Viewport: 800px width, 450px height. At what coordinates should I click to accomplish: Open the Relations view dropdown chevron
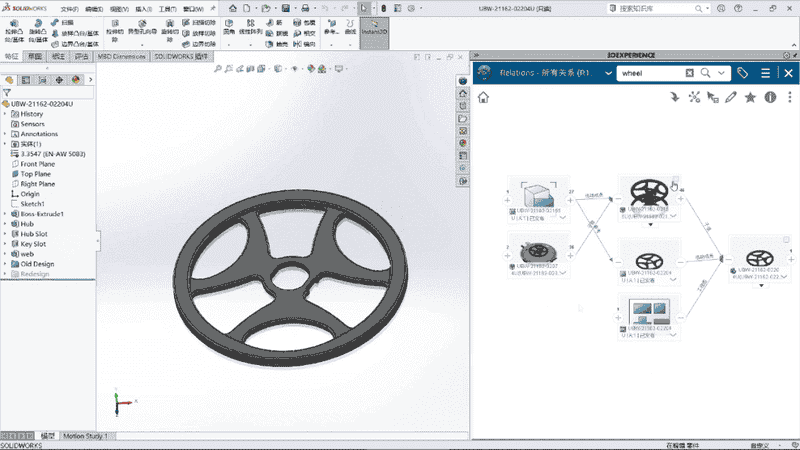coord(608,73)
